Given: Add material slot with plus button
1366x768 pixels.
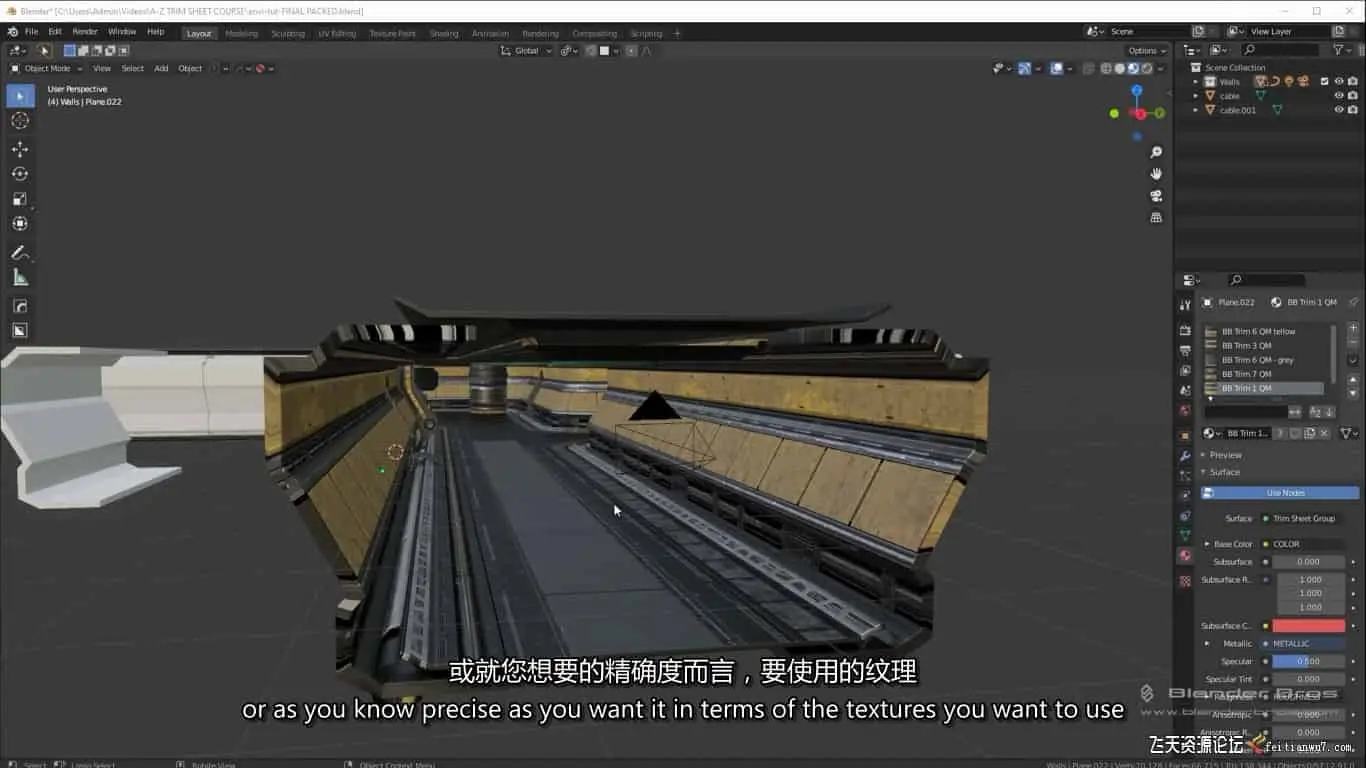Looking at the screenshot, I should (1353, 328).
